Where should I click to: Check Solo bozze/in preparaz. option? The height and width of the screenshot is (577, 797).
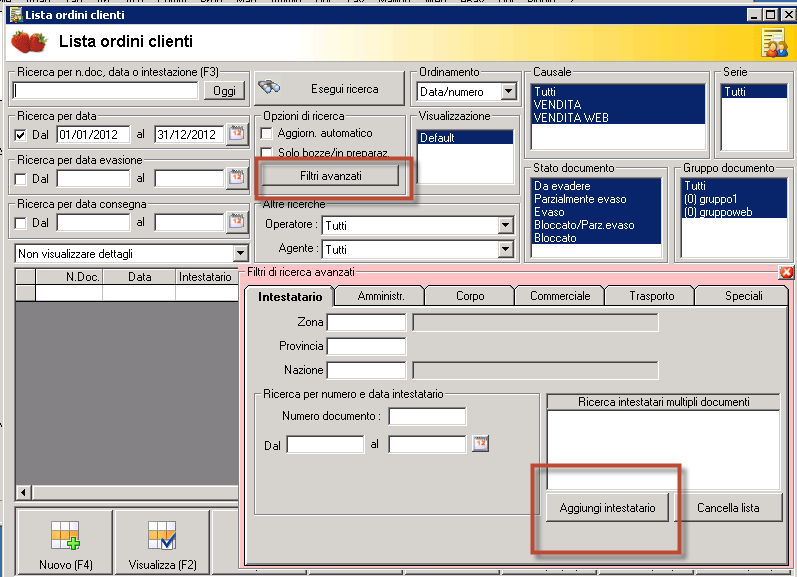pos(266,153)
